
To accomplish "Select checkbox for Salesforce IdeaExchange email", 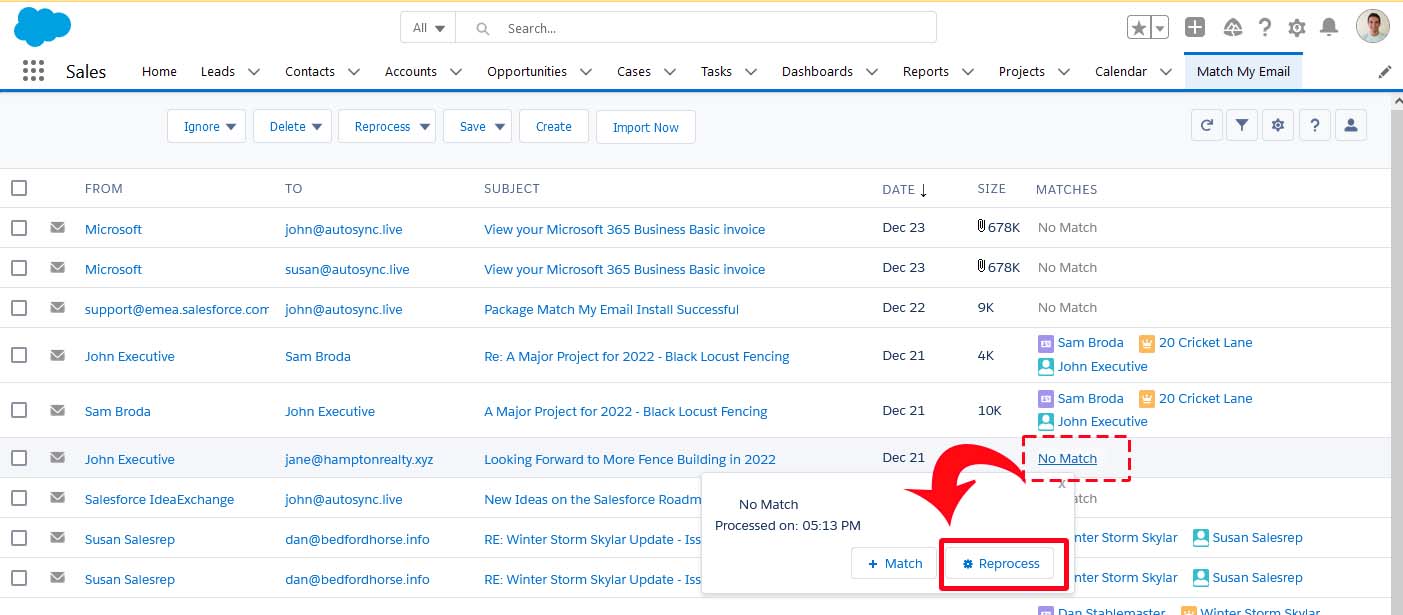I will (x=19, y=498).
